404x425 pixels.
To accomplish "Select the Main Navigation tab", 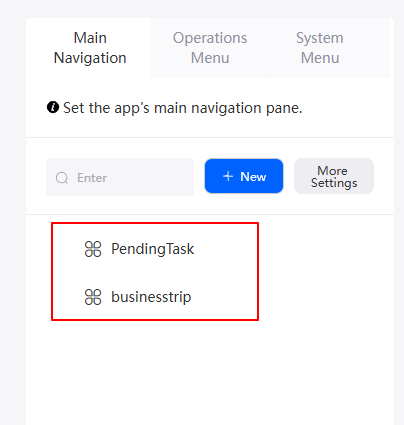I will [x=90, y=48].
